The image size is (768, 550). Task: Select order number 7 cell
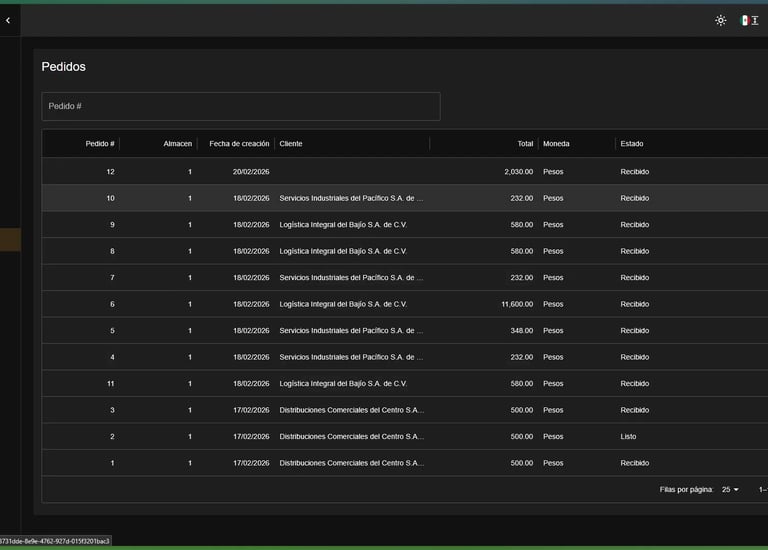113,278
